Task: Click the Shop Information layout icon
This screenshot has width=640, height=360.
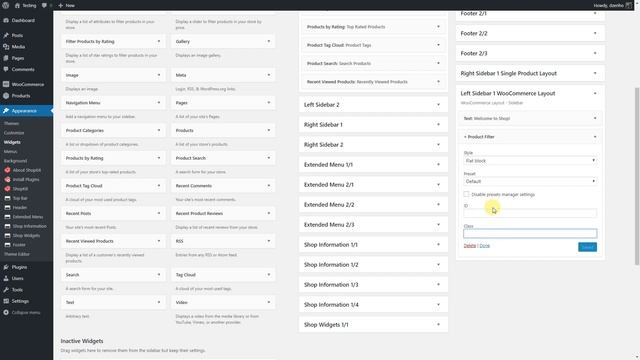Action: [x=7, y=227]
